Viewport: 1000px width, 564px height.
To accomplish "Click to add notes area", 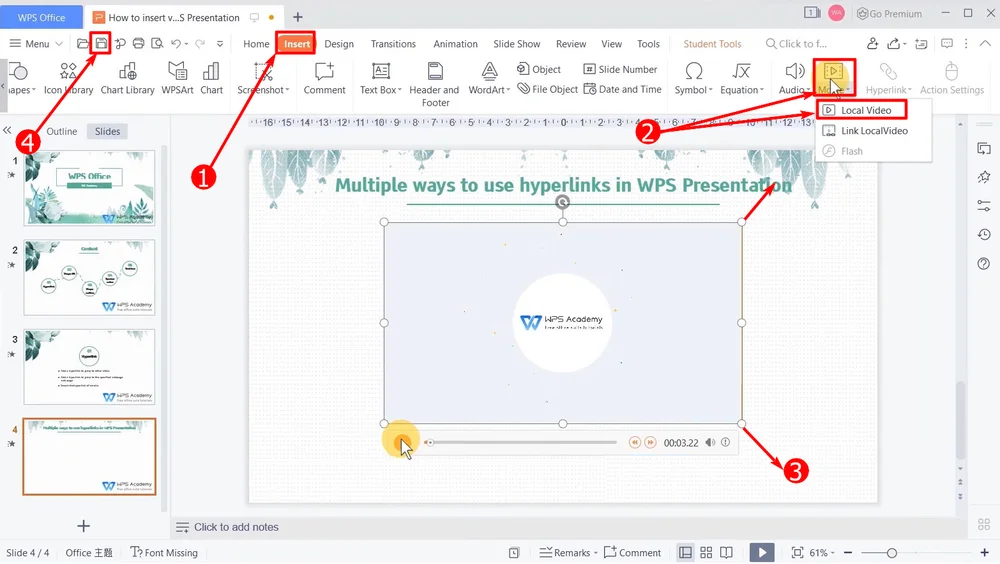I will [x=236, y=527].
